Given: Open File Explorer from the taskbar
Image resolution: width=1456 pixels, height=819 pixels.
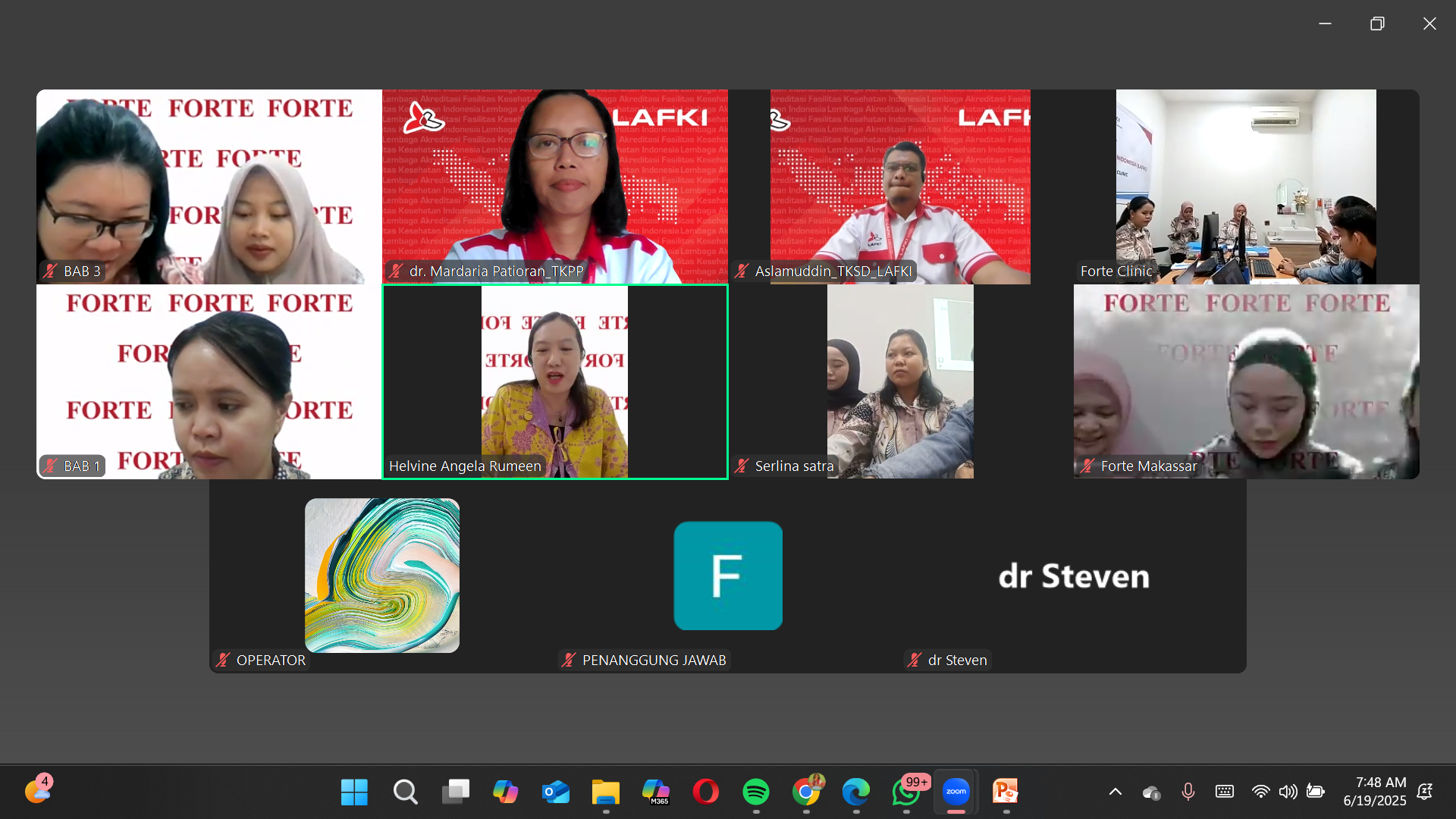Looking at the screenshot, I should click(x=606, y=792).
